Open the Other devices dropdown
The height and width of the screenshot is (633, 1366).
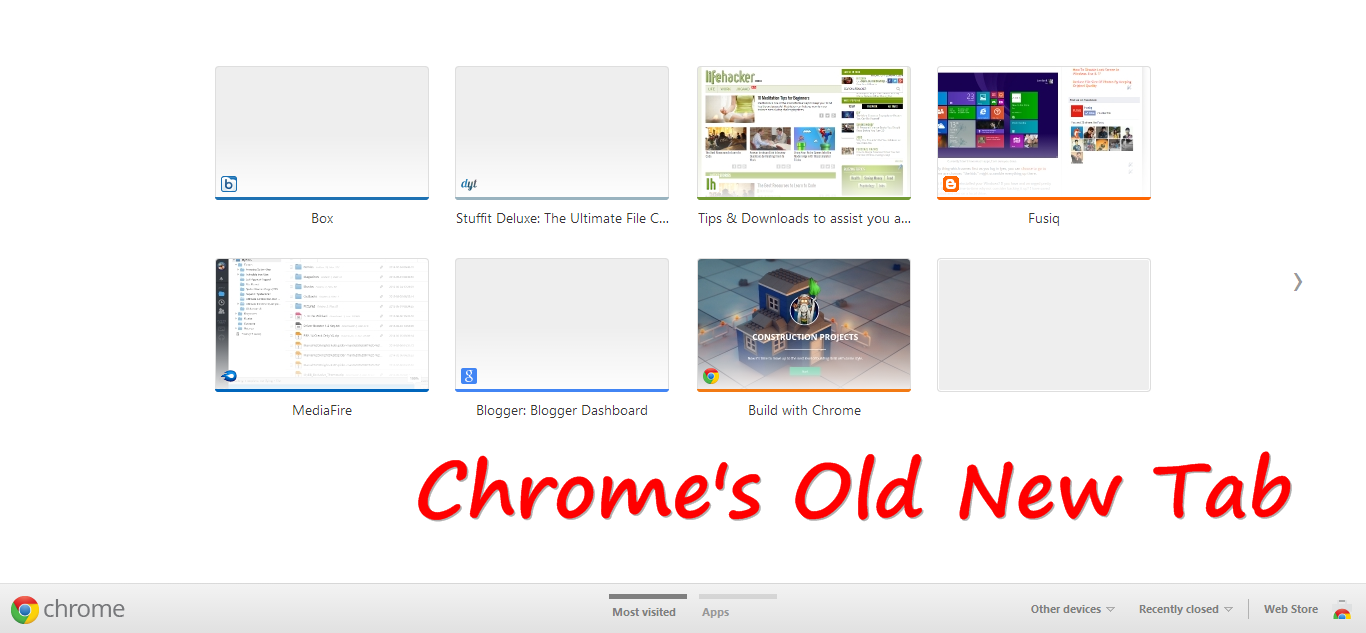click(x=1071, y=608)
